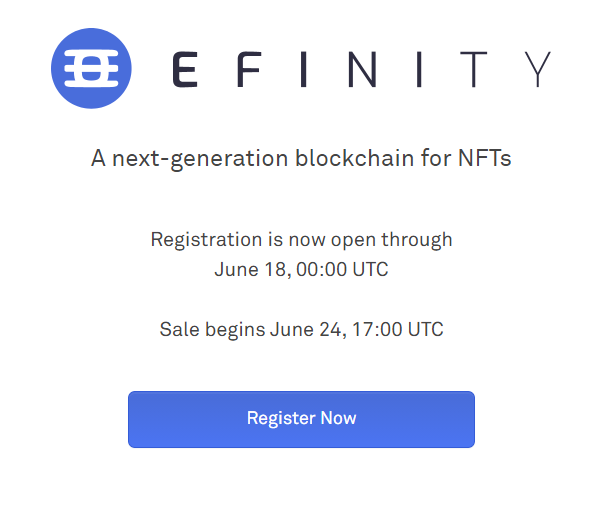The image size is (602, 508).
Task: Select the letter E in the wordmark
Action: coord(185,69)
